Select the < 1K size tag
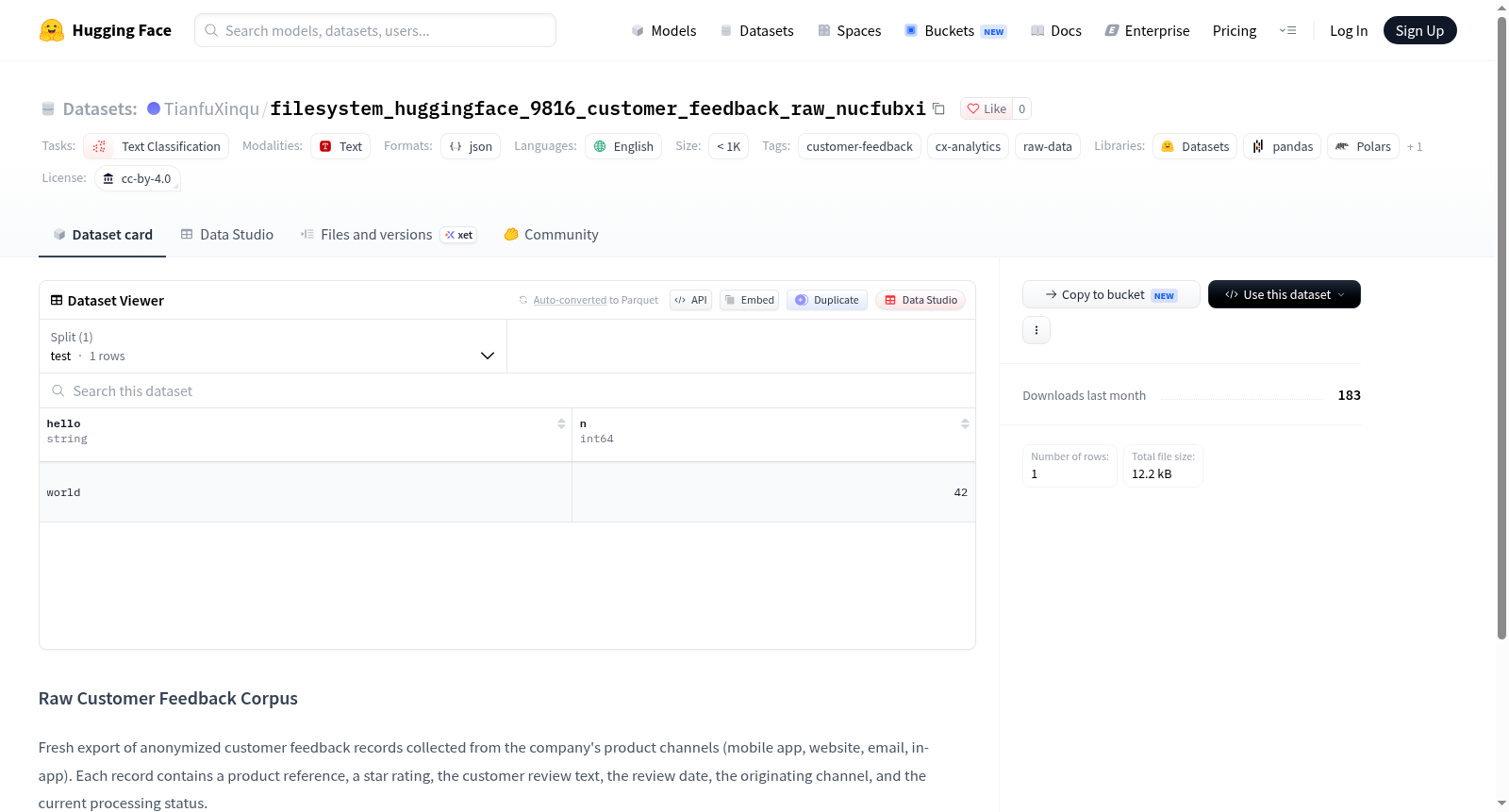Screen dimensions: 1509x812 click(x=728, y=146)
